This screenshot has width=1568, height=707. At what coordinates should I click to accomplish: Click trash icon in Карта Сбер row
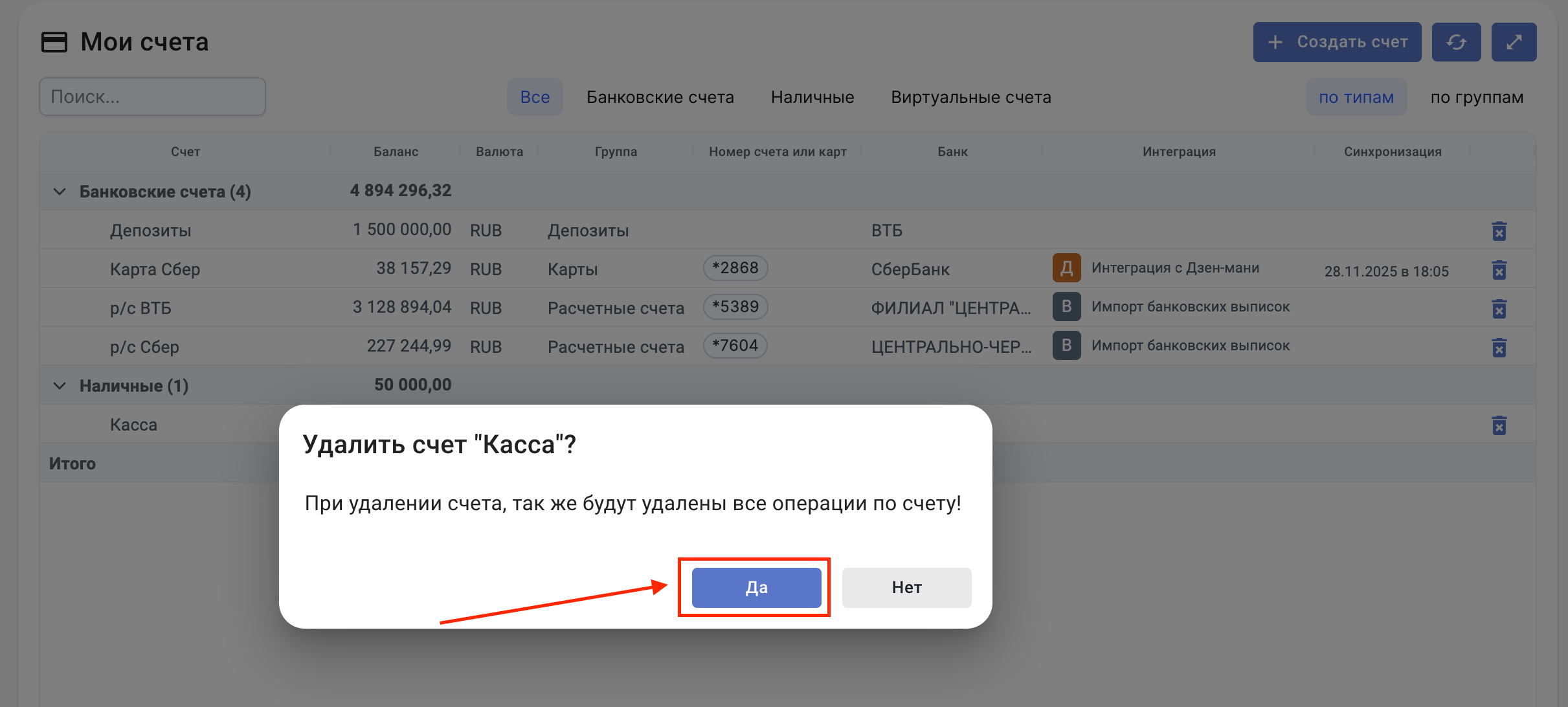[x=1499, y=270]
